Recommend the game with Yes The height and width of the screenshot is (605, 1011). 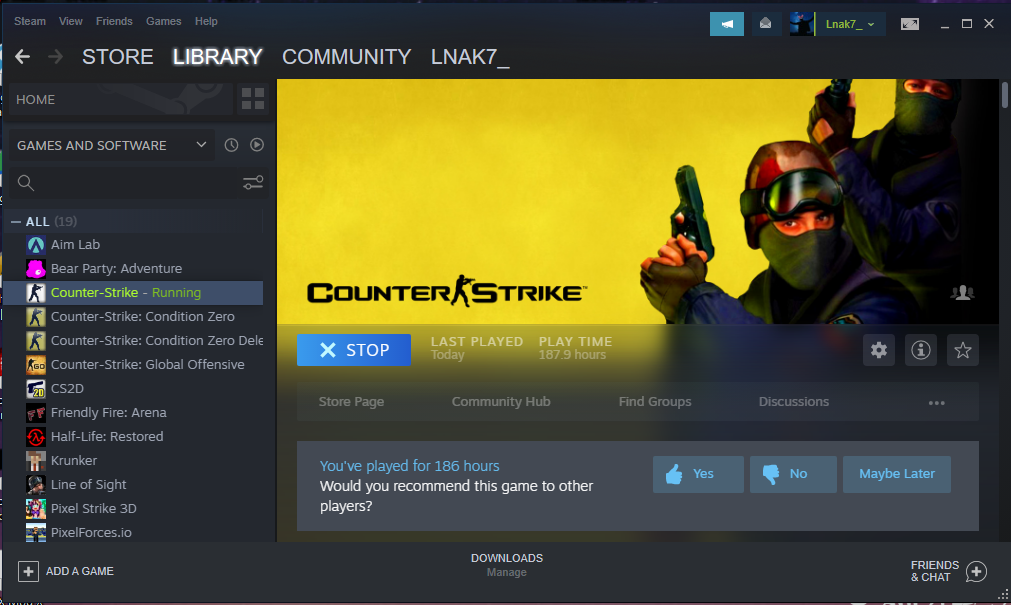[x=698, y=474]
